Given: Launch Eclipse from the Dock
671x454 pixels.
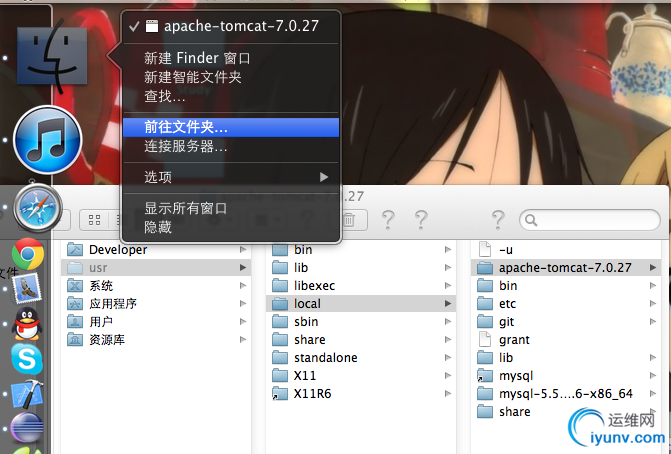Looking at the screenshot, I should 27,427.
